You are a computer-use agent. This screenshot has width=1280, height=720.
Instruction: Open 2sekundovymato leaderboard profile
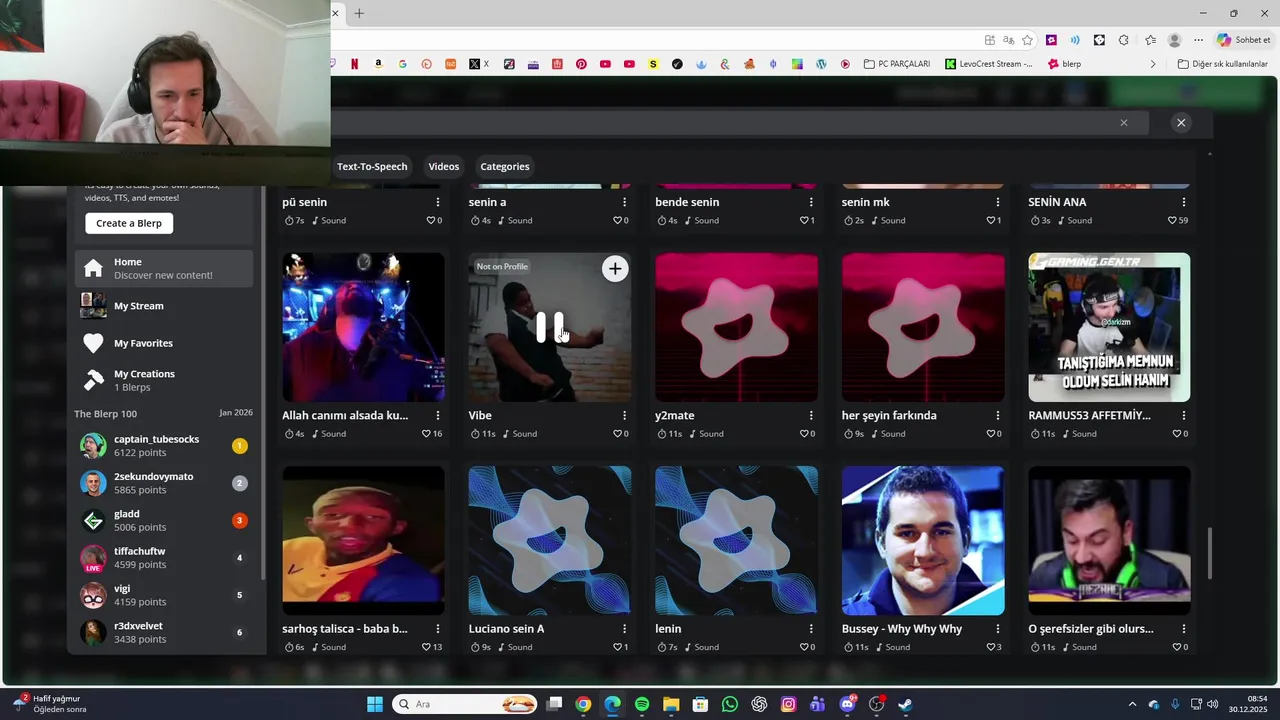164,483
